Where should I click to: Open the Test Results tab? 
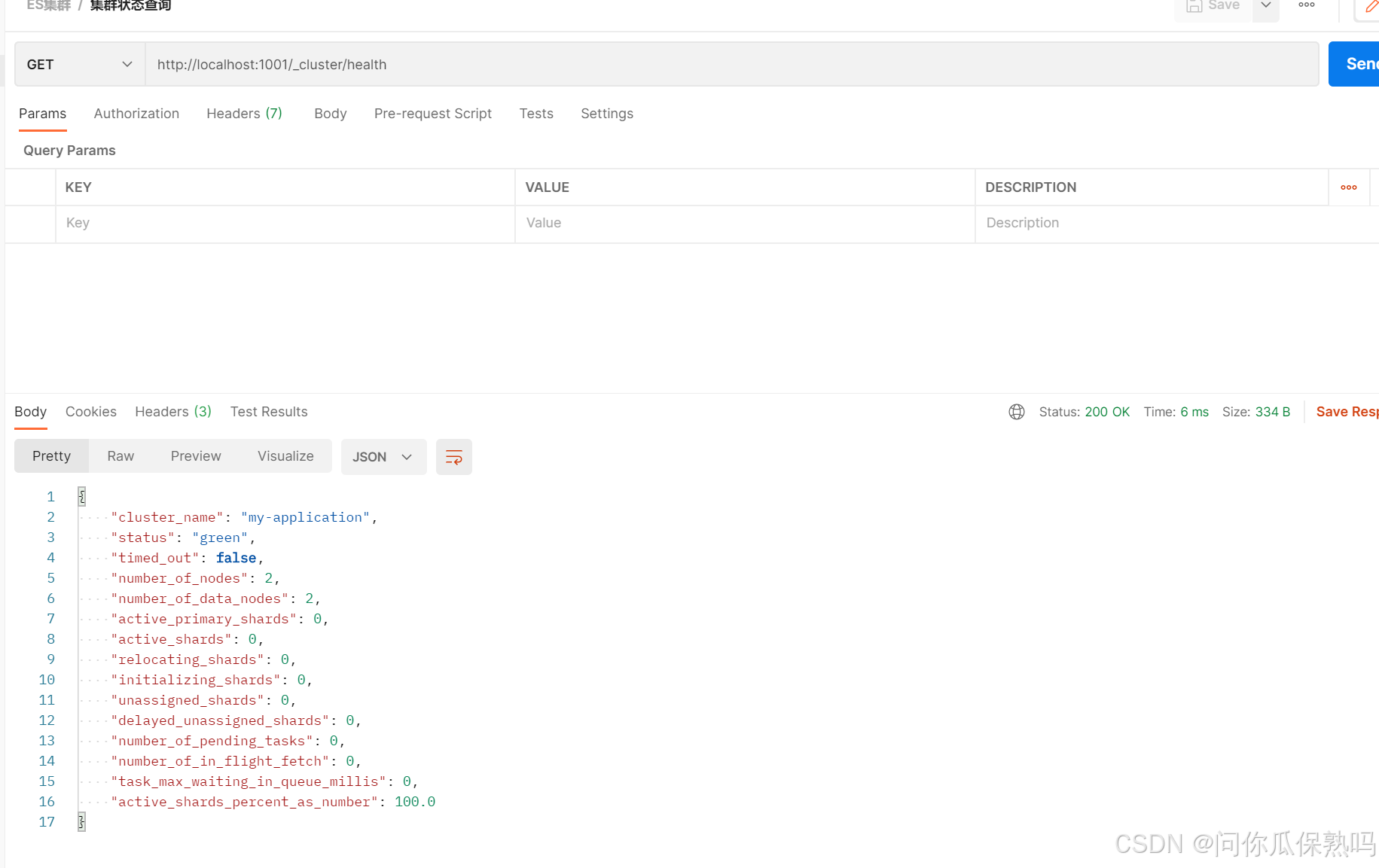(x=269, y=412)
